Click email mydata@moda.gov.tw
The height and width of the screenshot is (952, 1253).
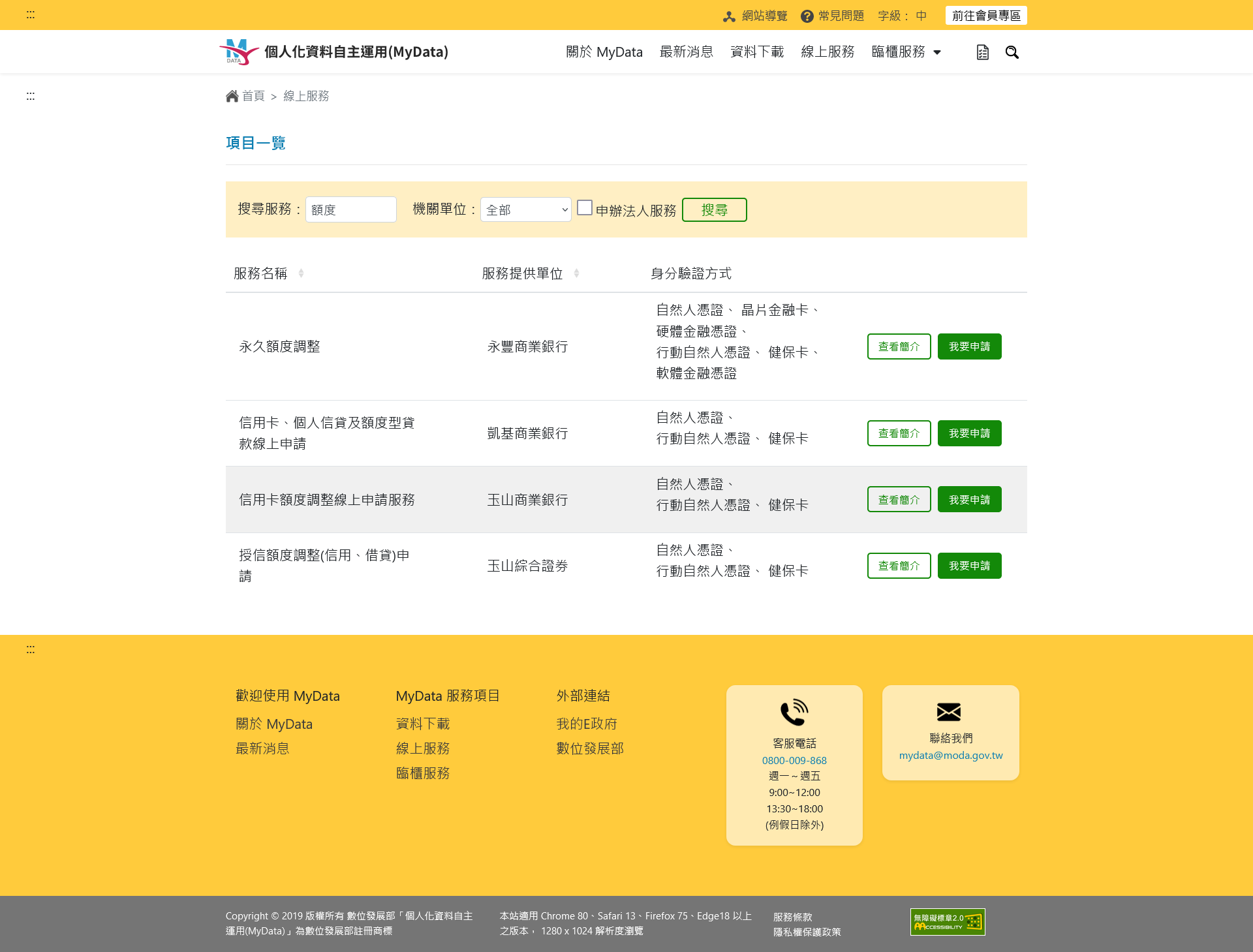pos(951,755)
